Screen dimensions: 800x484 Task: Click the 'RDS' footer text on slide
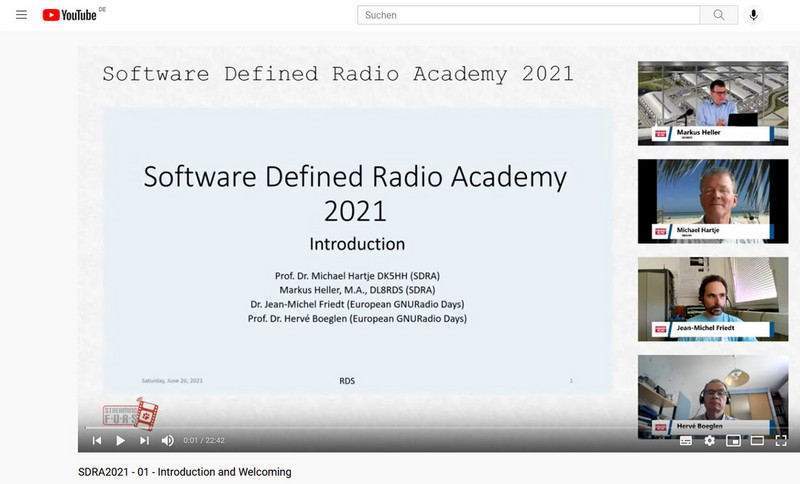coord(347,381)
